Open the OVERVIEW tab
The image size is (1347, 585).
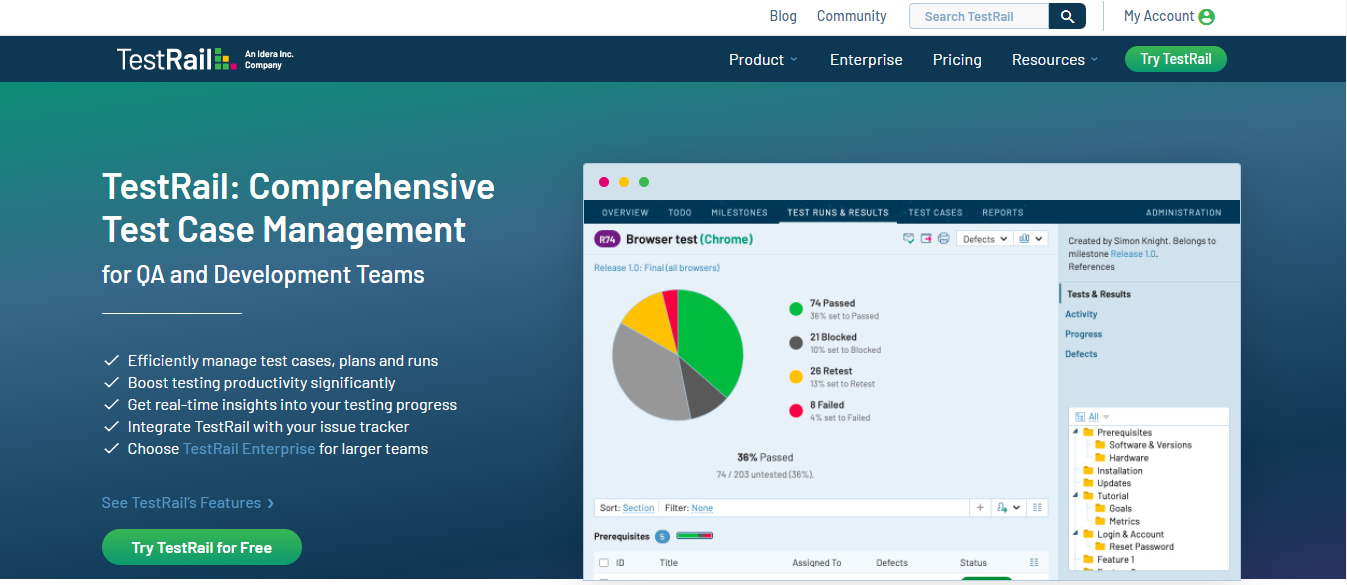[x=625, y=212]
